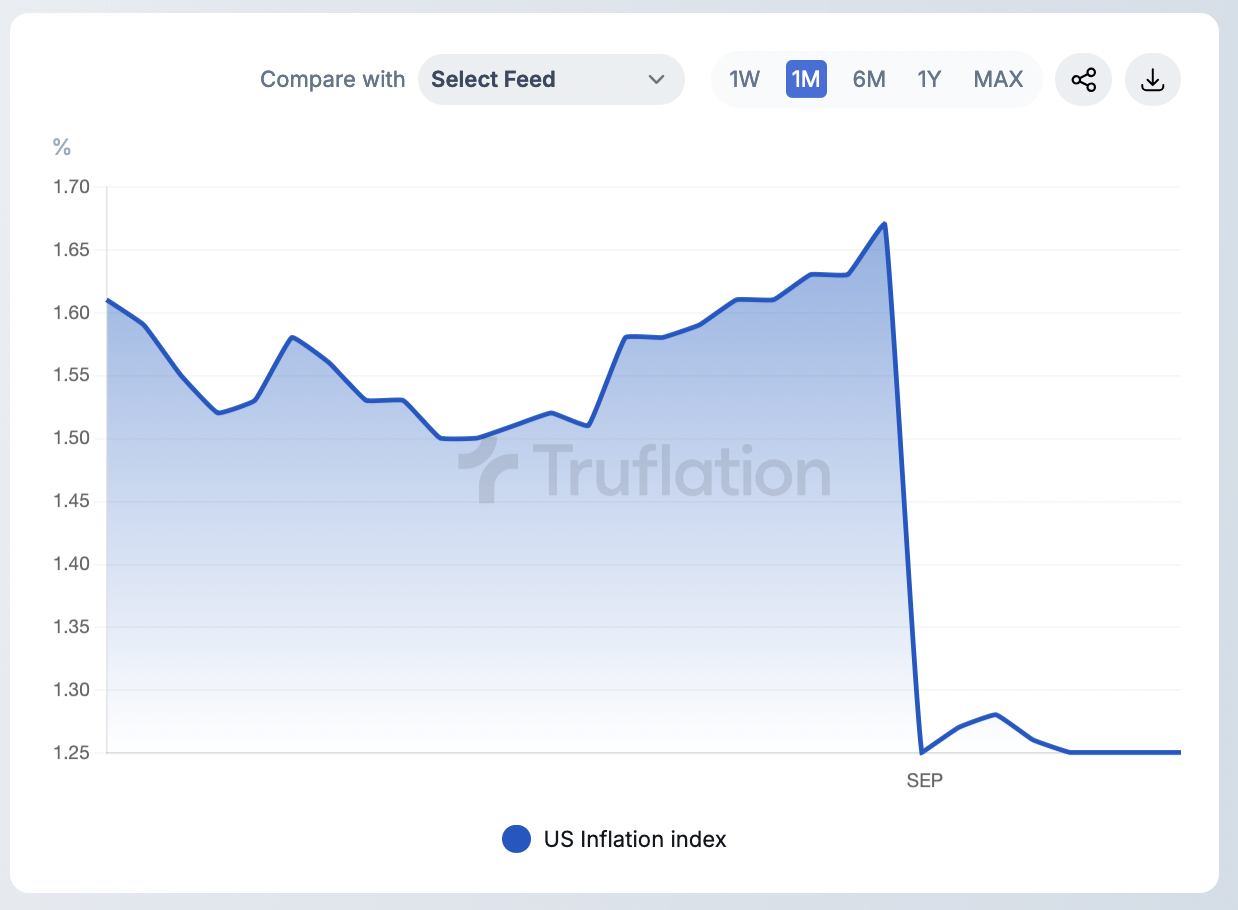Toggle the US Inflation index legend dot
Viewport: 1238px width, 910px height.
click(x=516, y=839)
